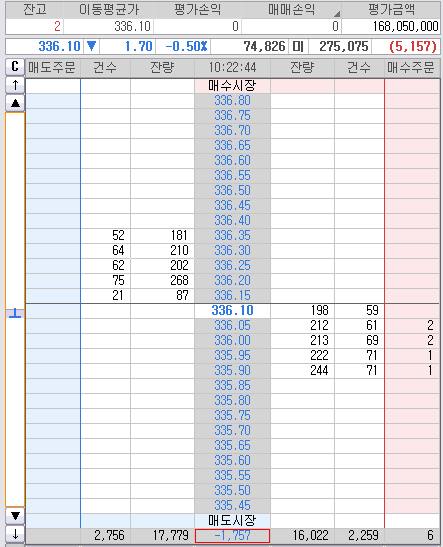Screen dimensions: 443x547
Task: Jump to top with thin up arrow
Action: pyautogui.click(x=15, y=85)
